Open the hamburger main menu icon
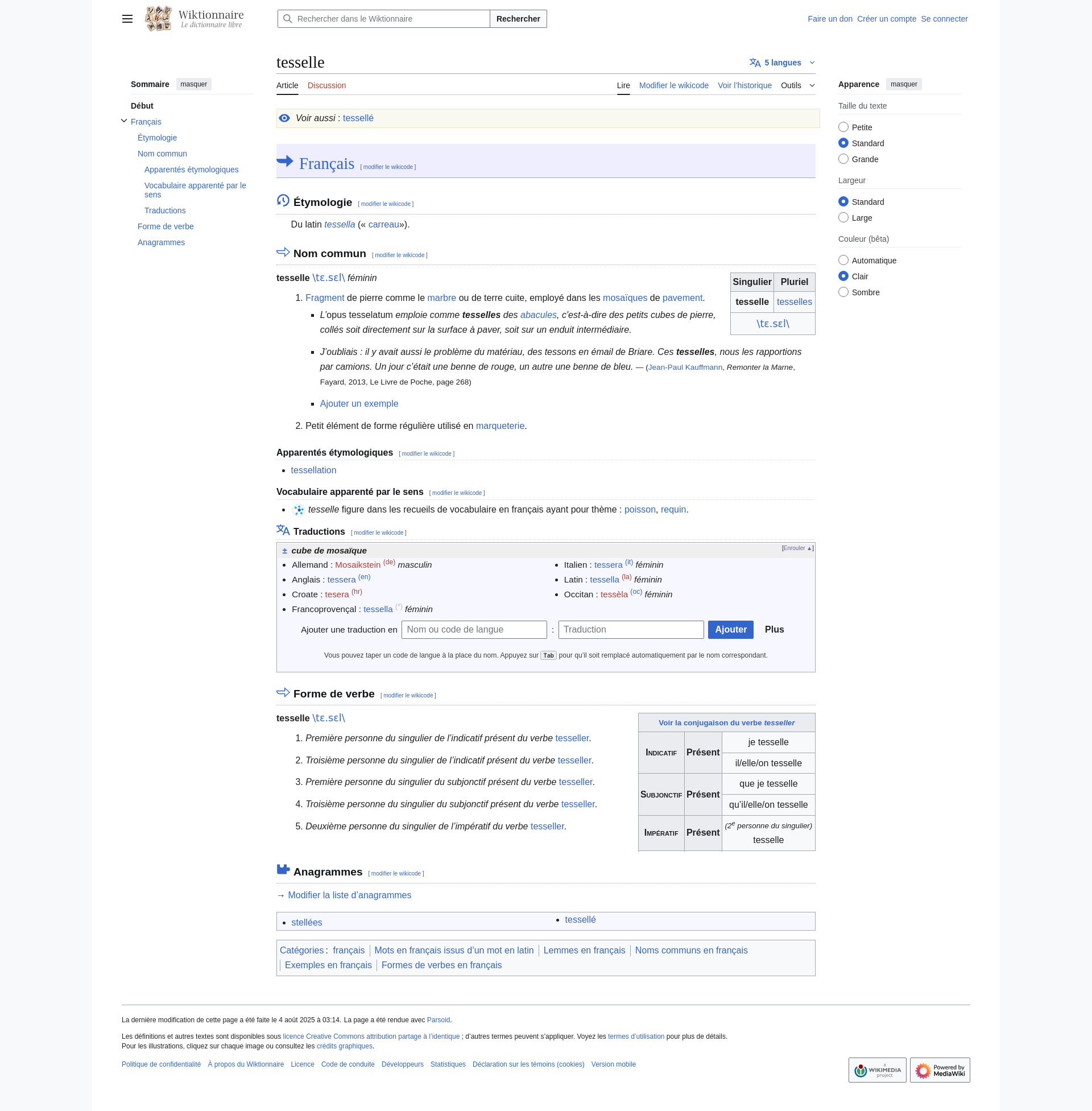This screenshot has width=1092, height=1111. pyautogui.click(x=127, y=19)
